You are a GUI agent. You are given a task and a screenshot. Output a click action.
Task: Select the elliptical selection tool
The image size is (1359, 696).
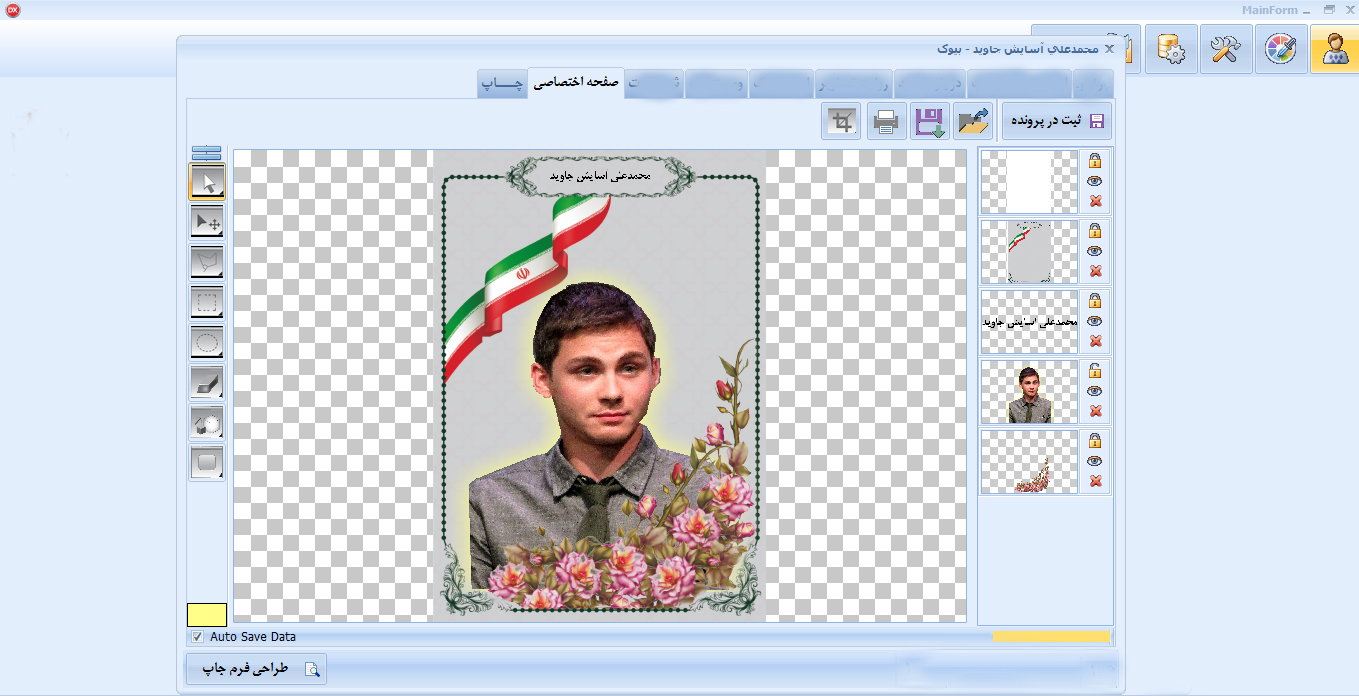[x=207, y=342]
